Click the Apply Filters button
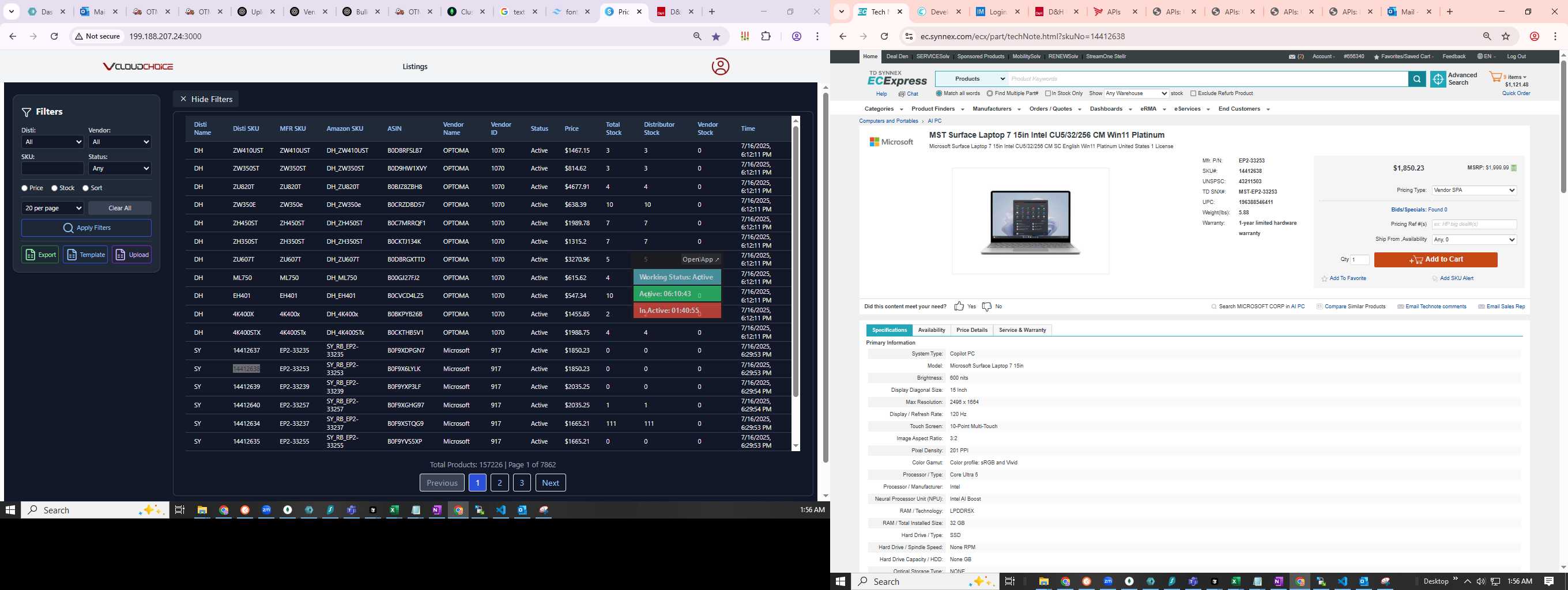This screenshot has width=1568, height=590. point(86,228)
